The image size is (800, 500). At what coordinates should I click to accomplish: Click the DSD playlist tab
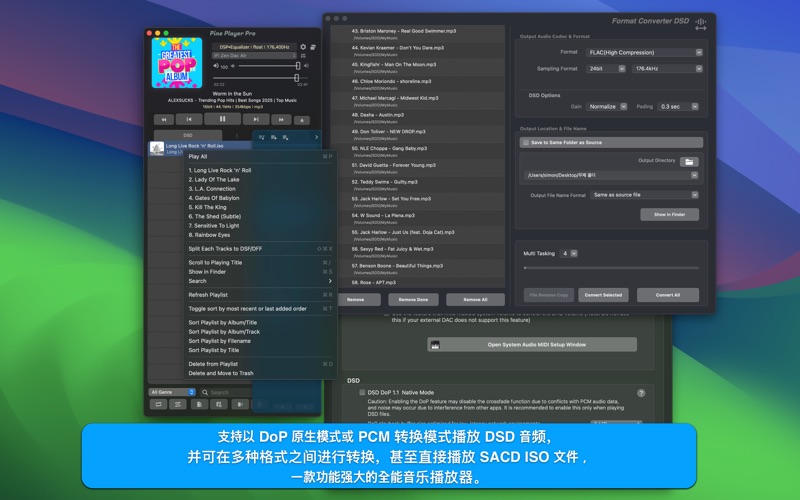coord(188,136)
